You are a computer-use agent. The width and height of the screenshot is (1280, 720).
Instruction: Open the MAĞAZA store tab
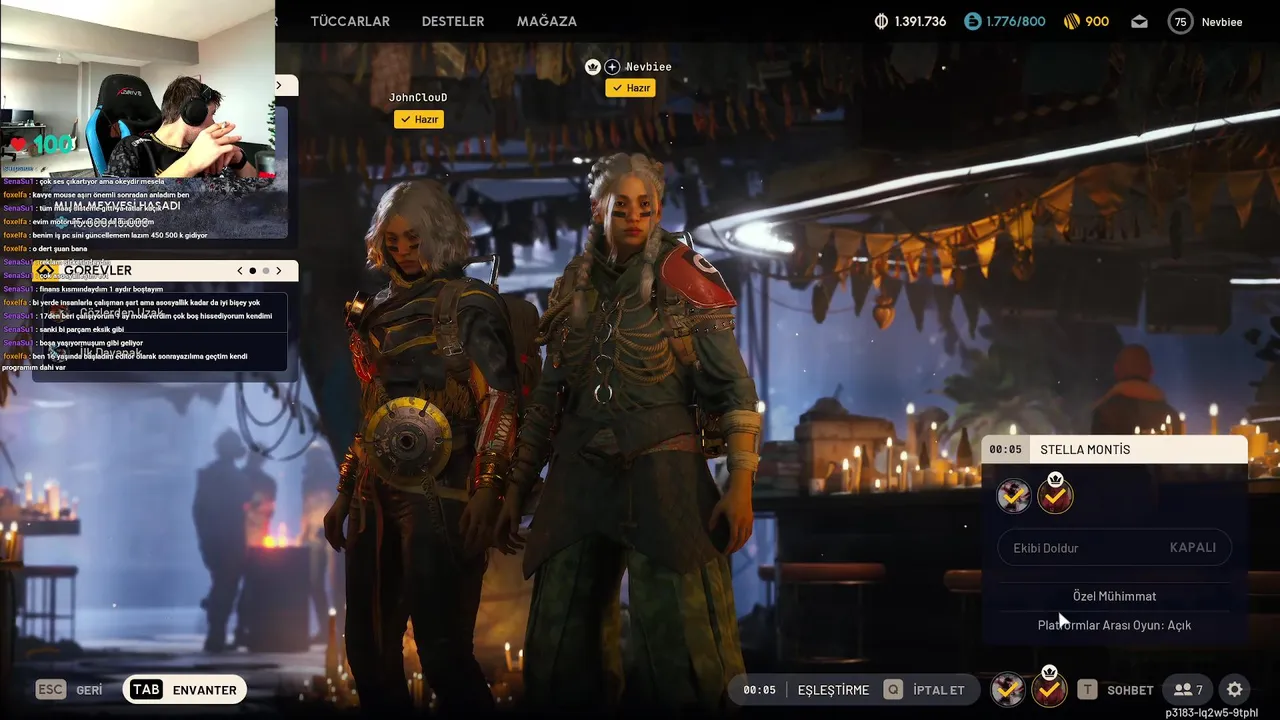point(547,21)
